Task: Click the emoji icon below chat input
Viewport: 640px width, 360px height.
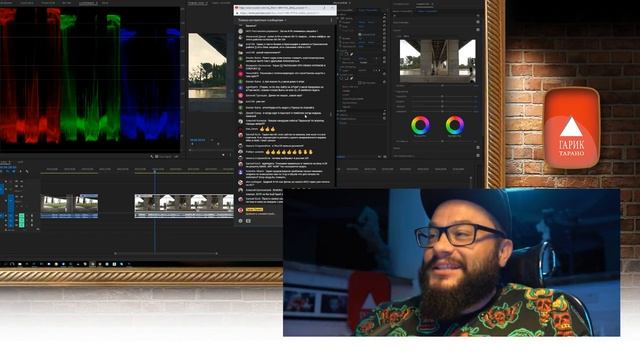Action: coord(240,221)
